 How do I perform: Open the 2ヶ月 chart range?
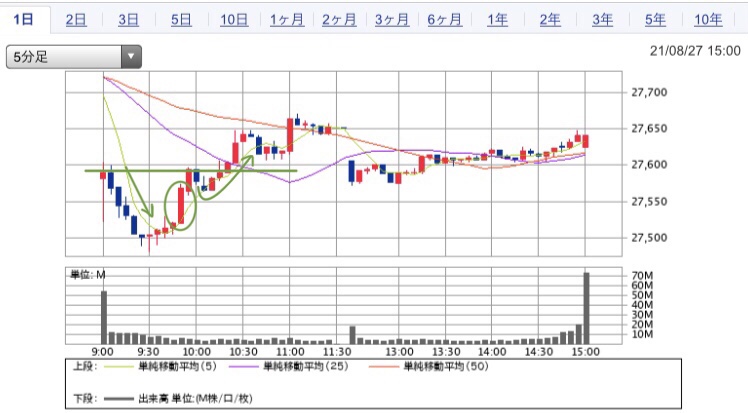pyautogui.click(x=339, y=20)
